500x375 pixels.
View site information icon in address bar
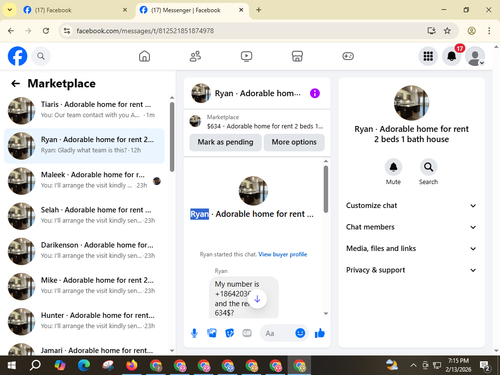[67, 31]
